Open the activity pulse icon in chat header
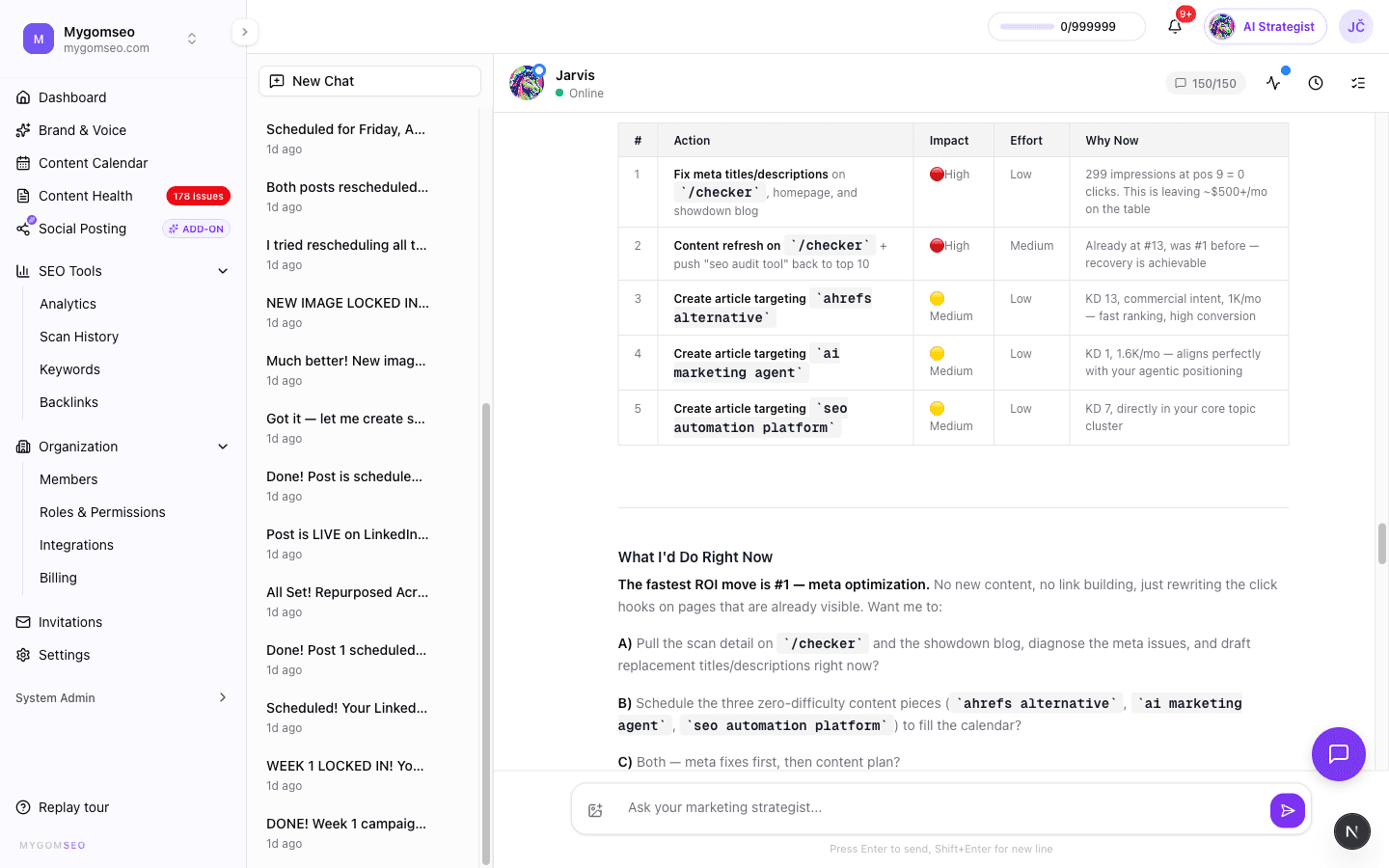 [x=1273, y=83]
